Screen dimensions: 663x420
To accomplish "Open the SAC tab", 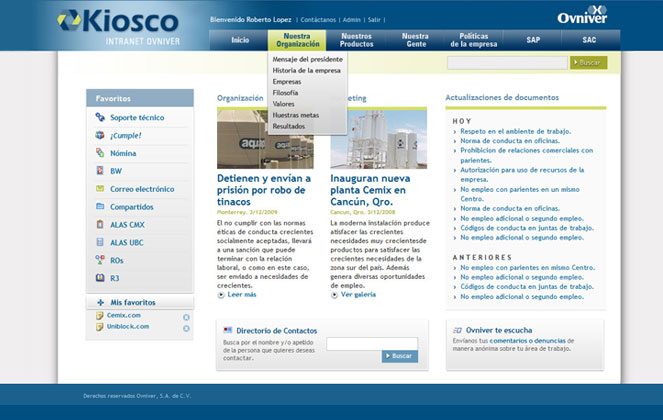I will [589, 40].
